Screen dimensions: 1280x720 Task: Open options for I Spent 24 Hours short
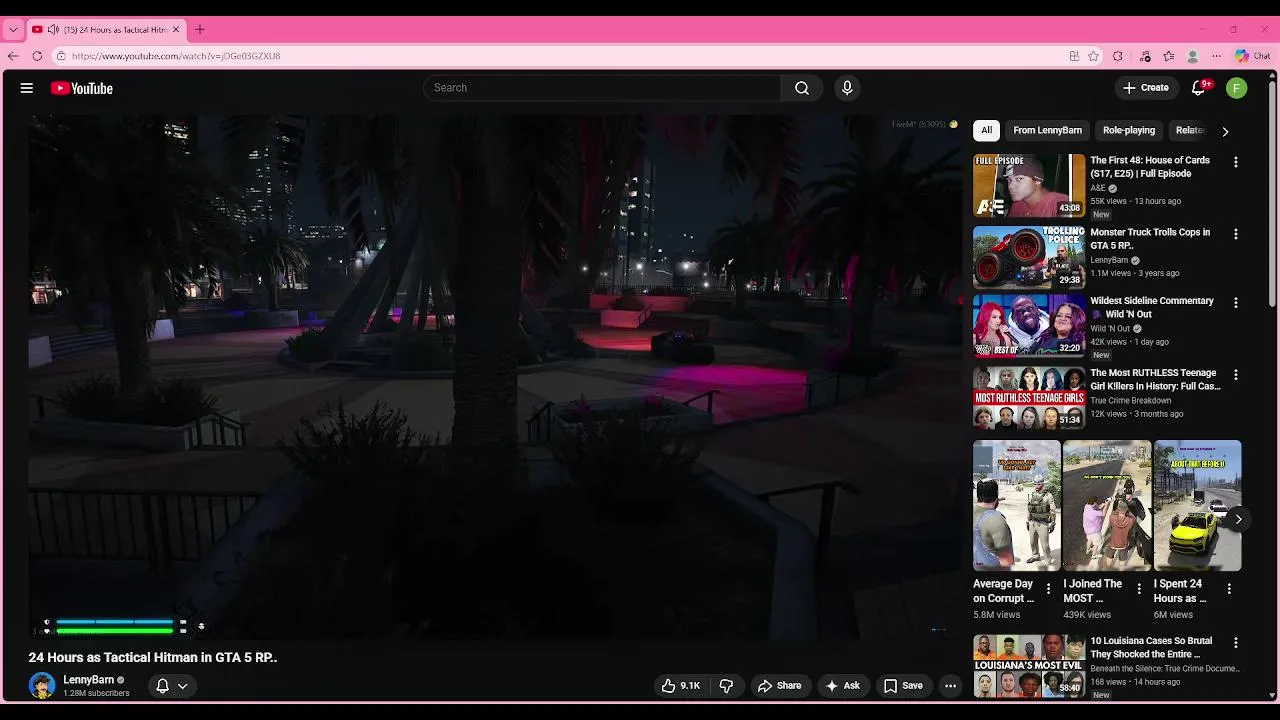[1229, 589]
